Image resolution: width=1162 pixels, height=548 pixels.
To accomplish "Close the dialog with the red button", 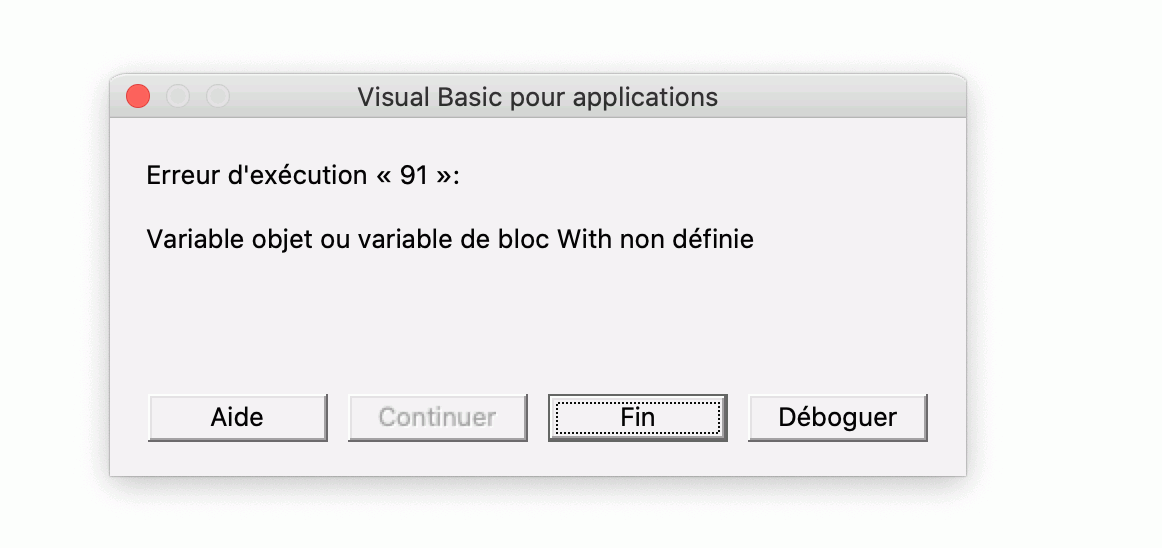I will 138,97.
